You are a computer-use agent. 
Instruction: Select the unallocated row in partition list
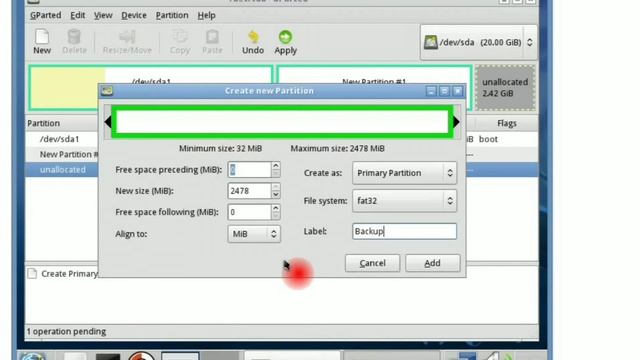61,170
